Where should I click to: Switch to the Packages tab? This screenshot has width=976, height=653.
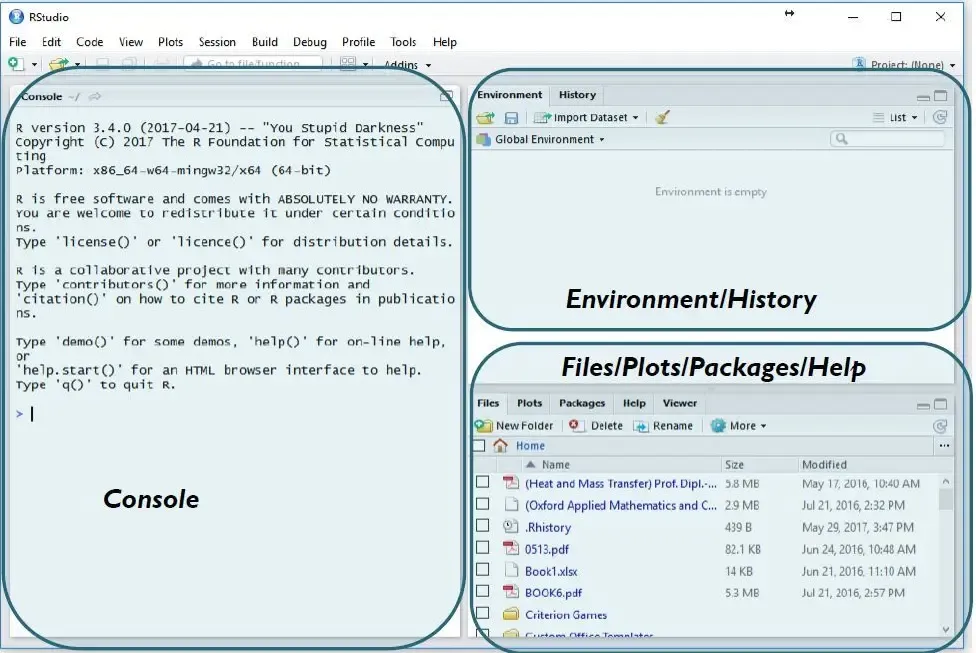582,403
